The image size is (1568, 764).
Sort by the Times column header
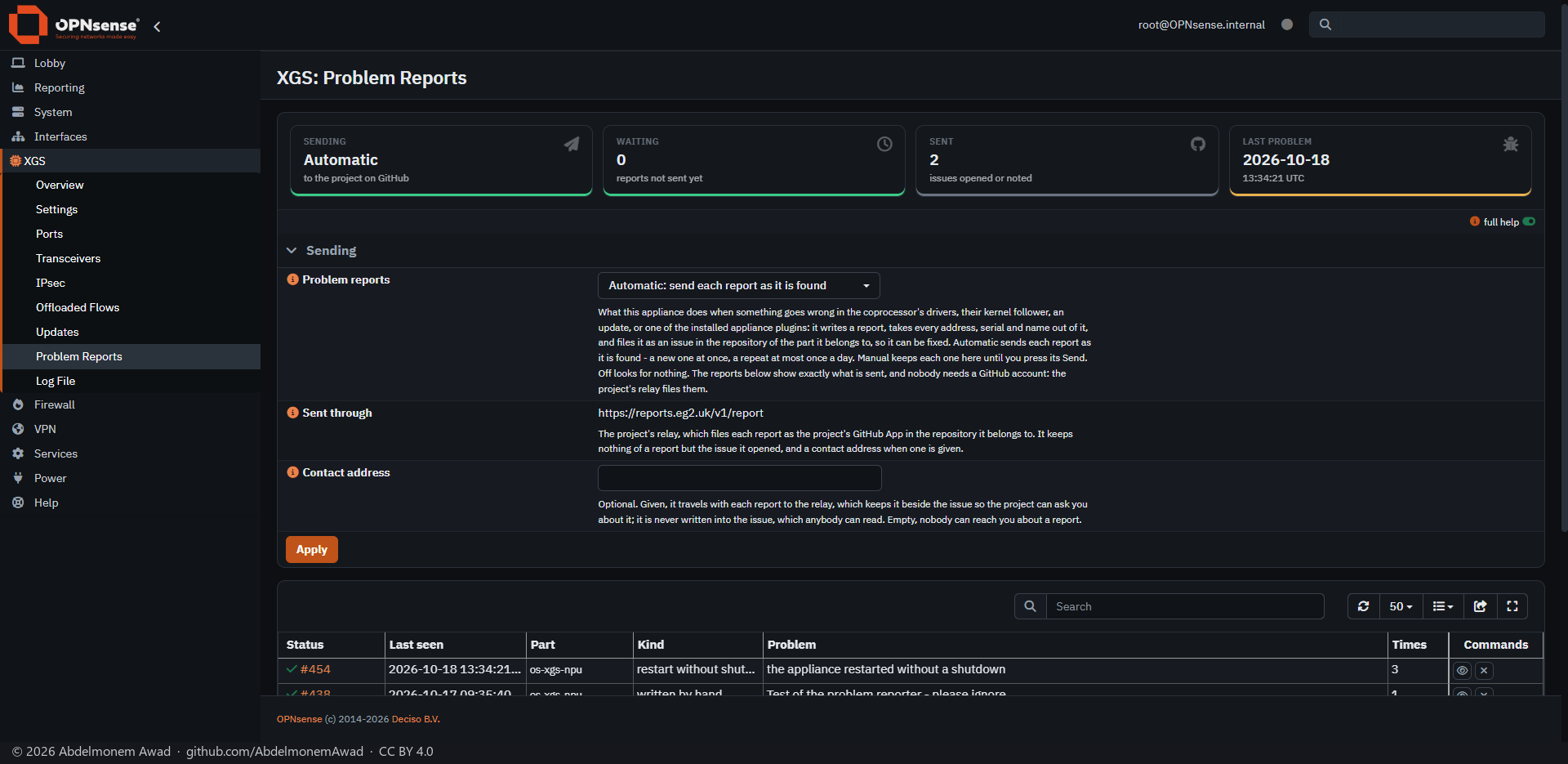[x=1418, y=645]
